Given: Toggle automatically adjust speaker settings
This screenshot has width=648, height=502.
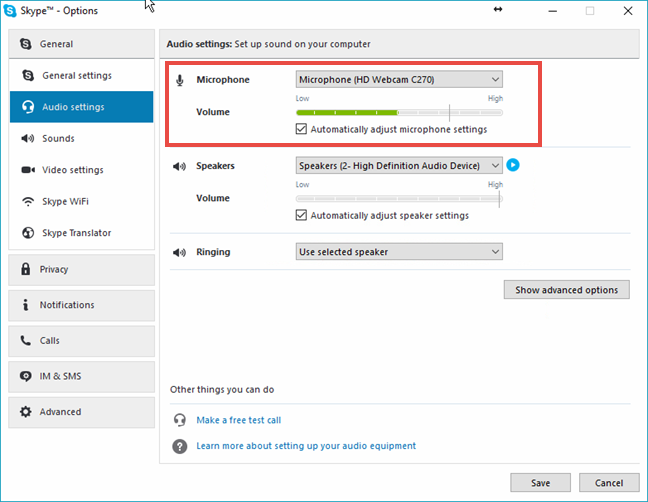Looking at the screenshot, I should coord(301,215).
